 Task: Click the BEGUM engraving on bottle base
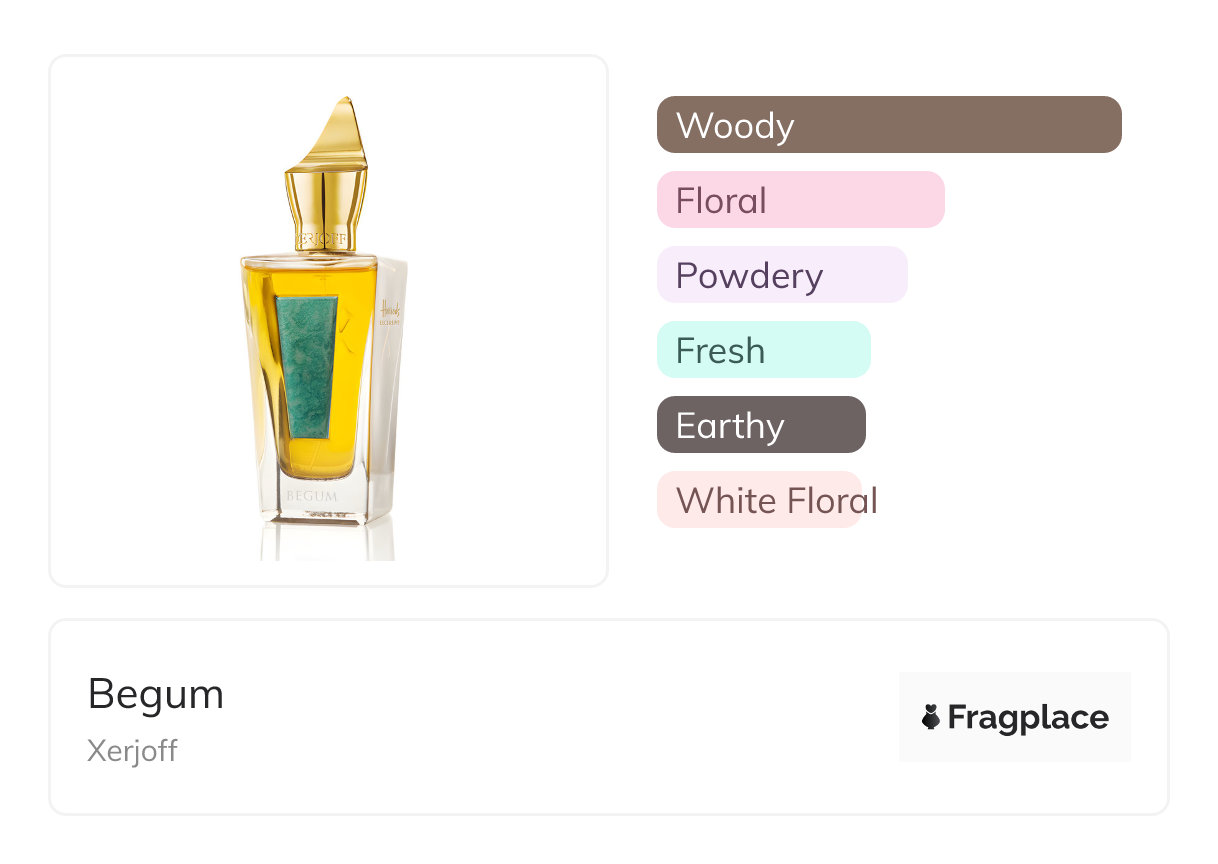(x=312, y=495)
